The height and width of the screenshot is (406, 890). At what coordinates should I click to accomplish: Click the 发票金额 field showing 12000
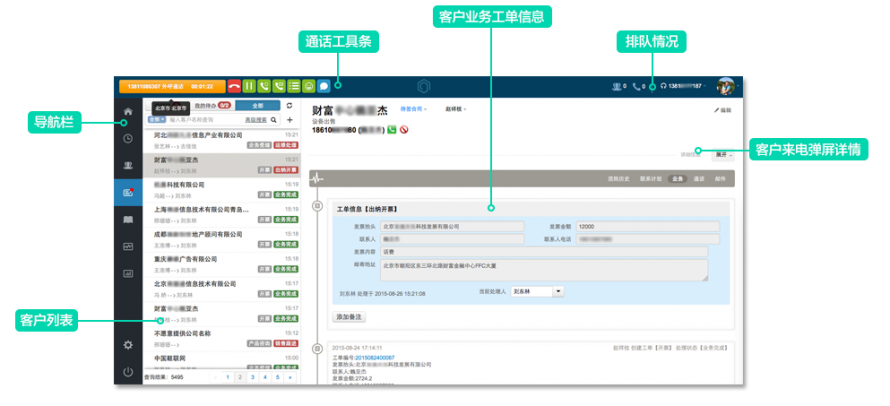click(647, 226)
